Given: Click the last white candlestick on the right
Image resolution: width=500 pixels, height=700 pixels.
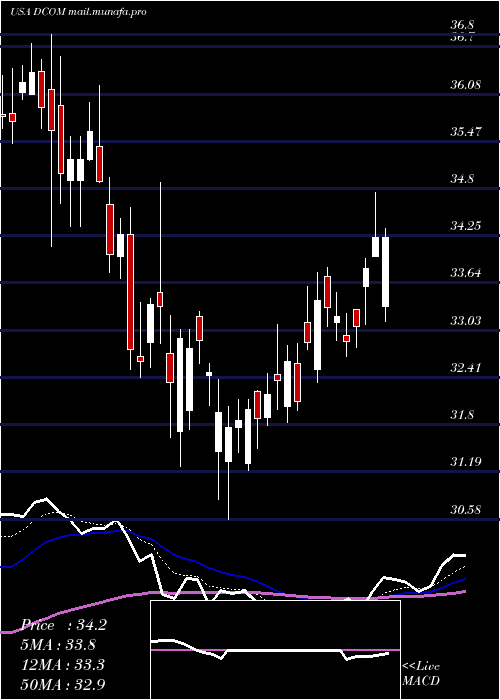Looking at the screenshot, I should tap(385, 272).
